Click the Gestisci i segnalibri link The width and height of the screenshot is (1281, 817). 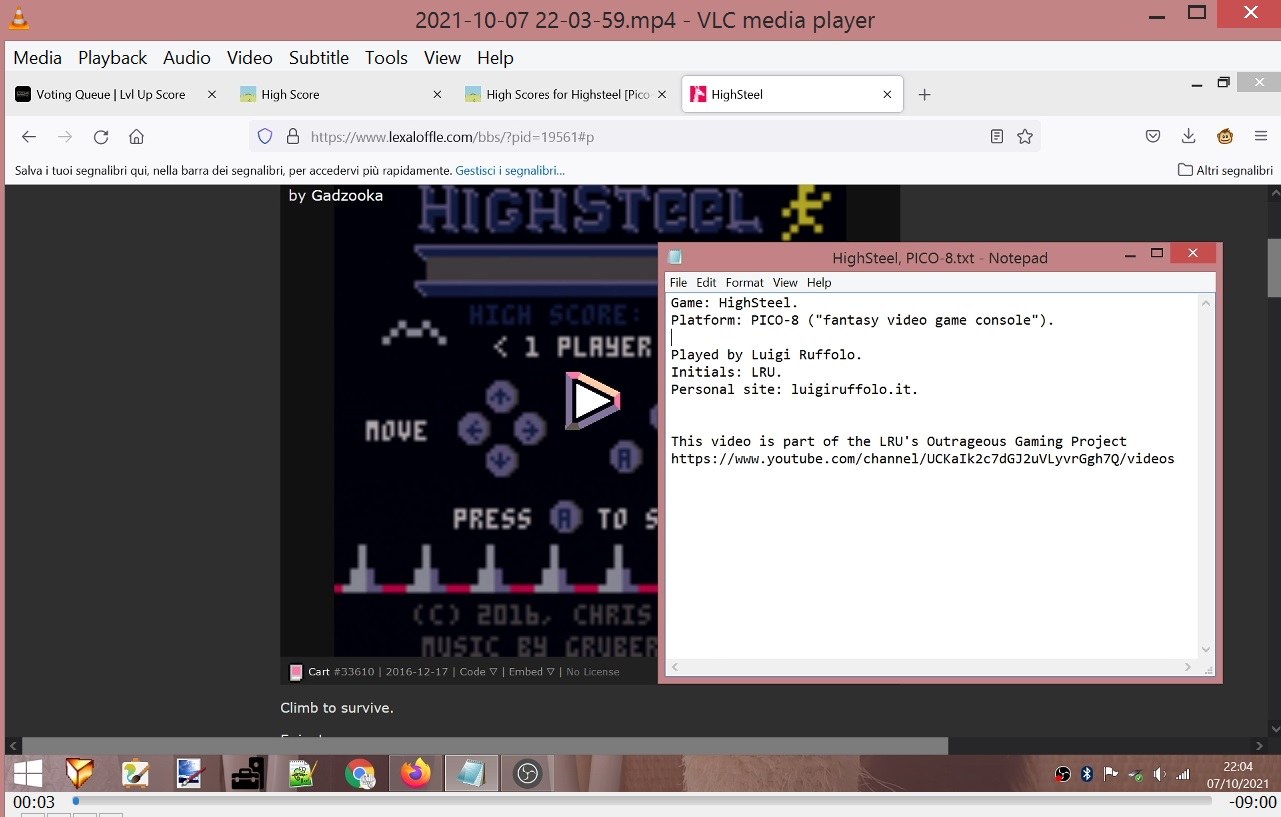pos(510,171)
